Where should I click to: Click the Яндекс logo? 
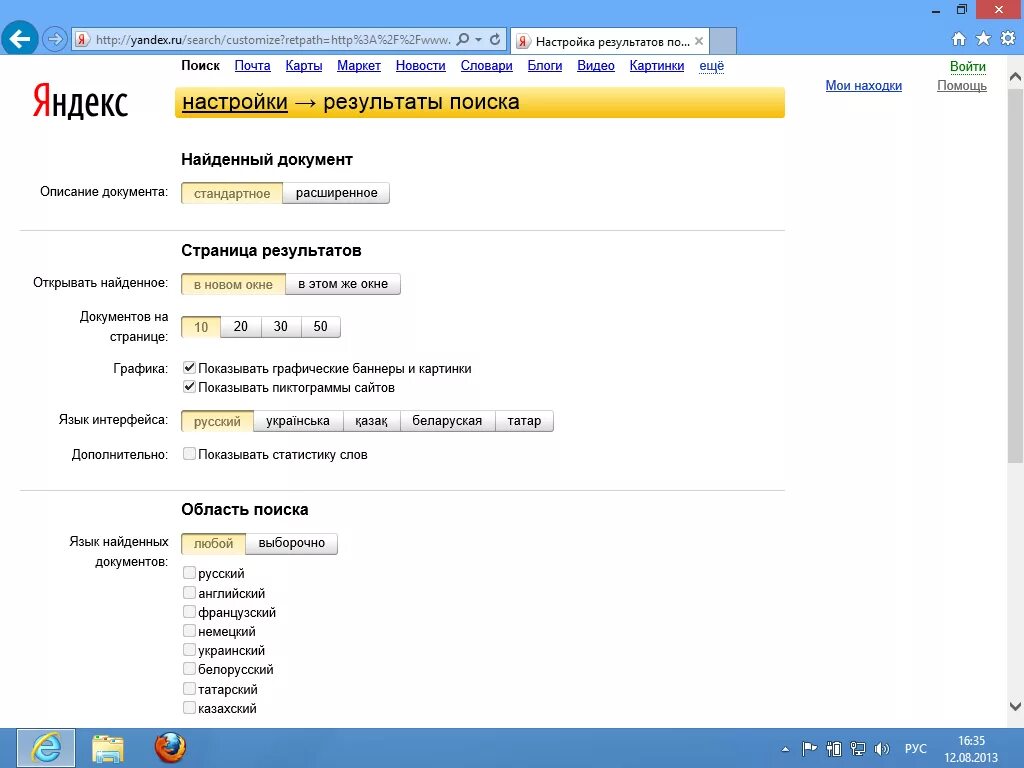point(80,101)
